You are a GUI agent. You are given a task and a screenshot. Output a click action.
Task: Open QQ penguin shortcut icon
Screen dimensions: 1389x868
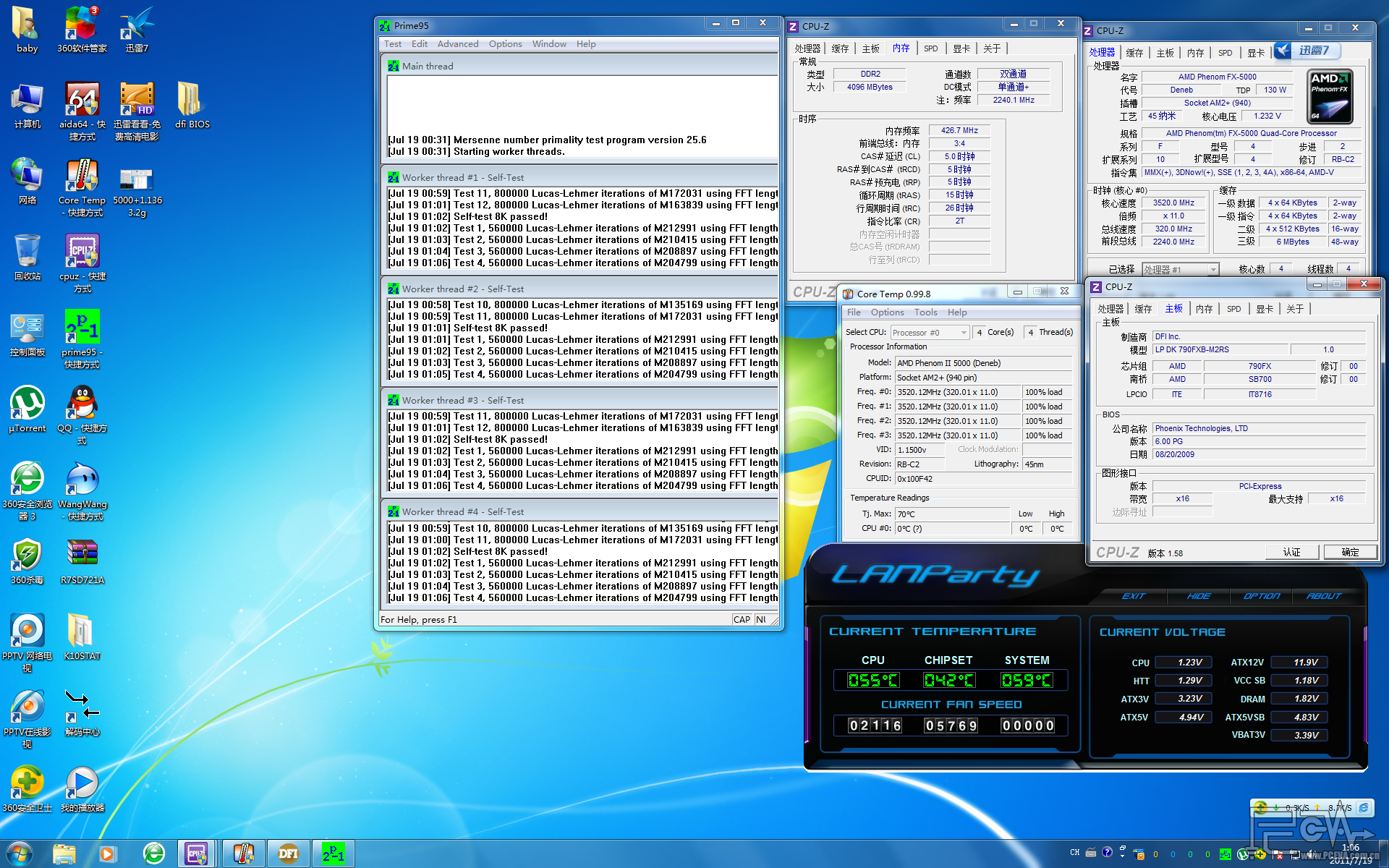tap(82, 415)
